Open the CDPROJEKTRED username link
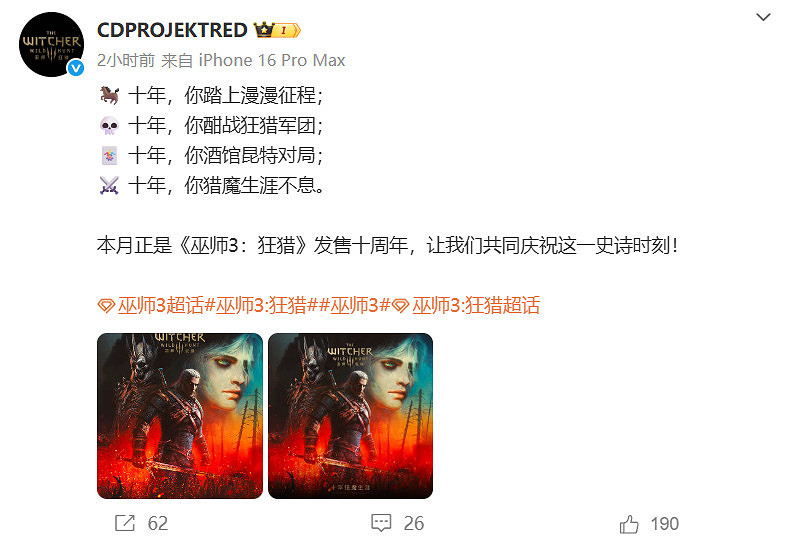 (172, 30)
